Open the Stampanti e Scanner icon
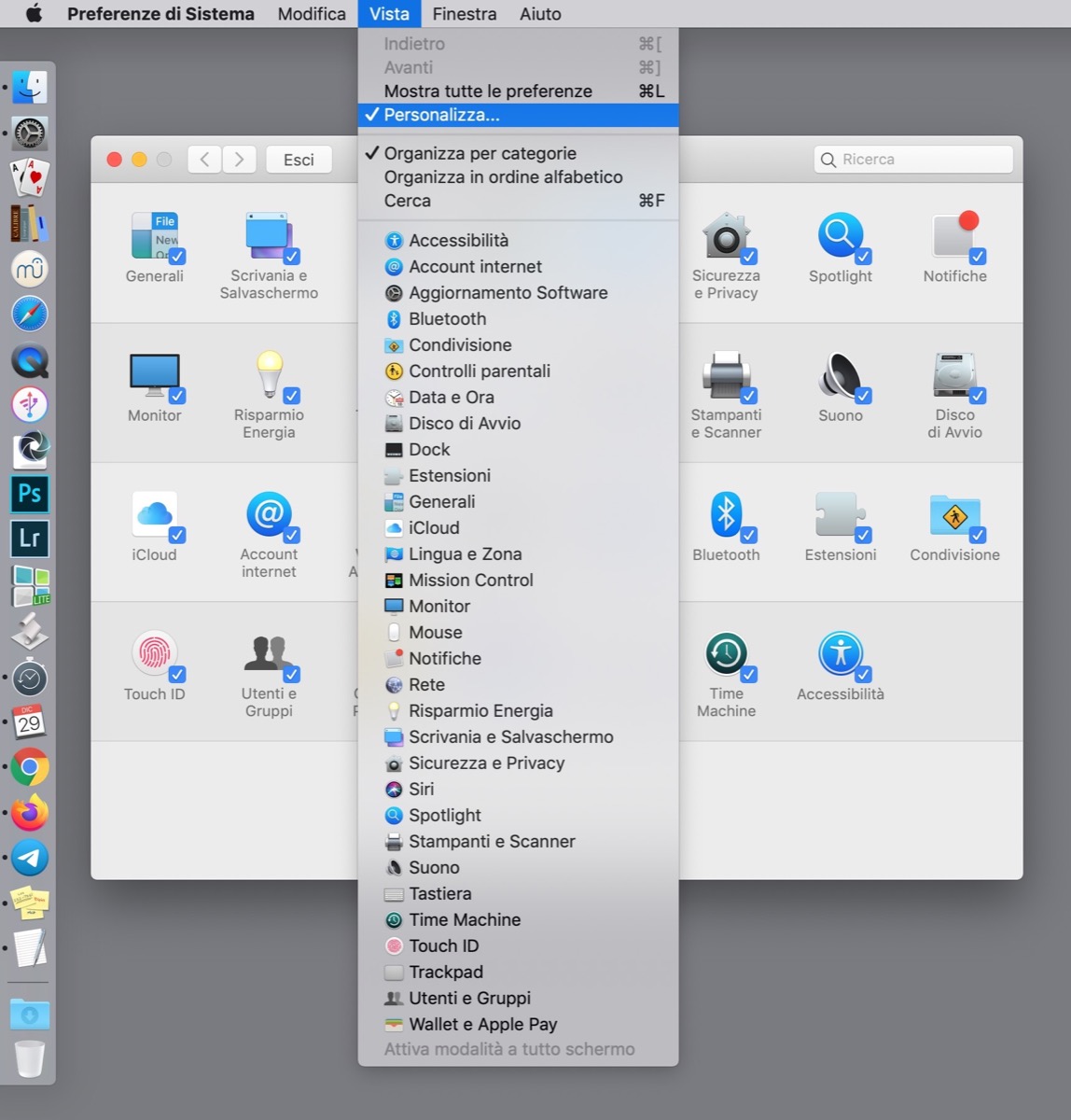The width and height of the screenshot is (1071, 1120). 724,376
